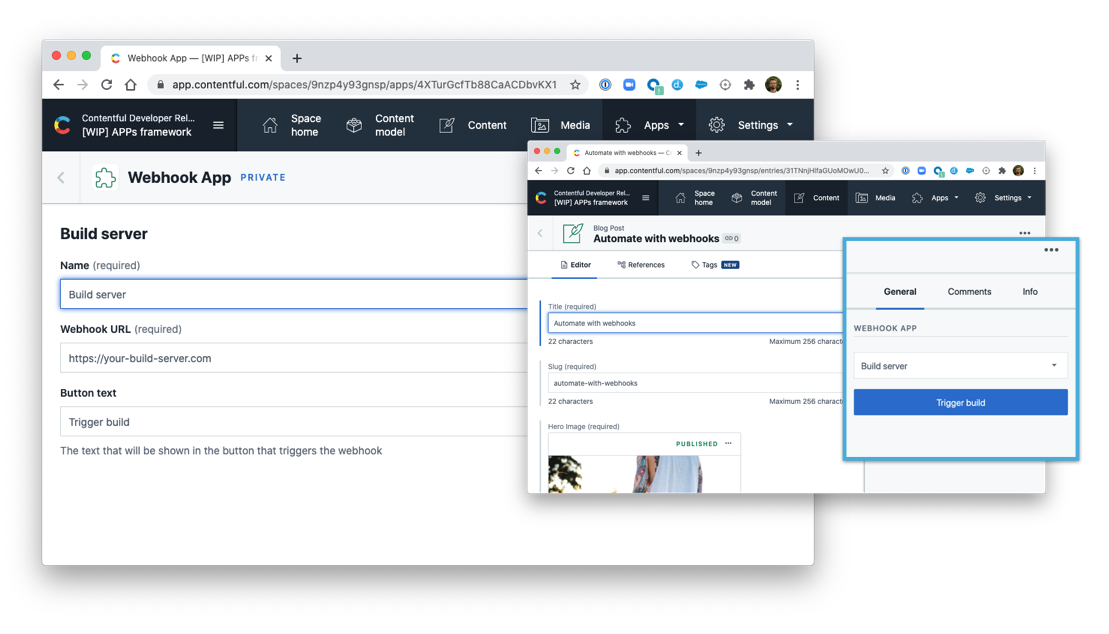The width and height of the screenshot is (1109, 634).
Task: Open profile avatar in back window browser
Action: (773, 85)
